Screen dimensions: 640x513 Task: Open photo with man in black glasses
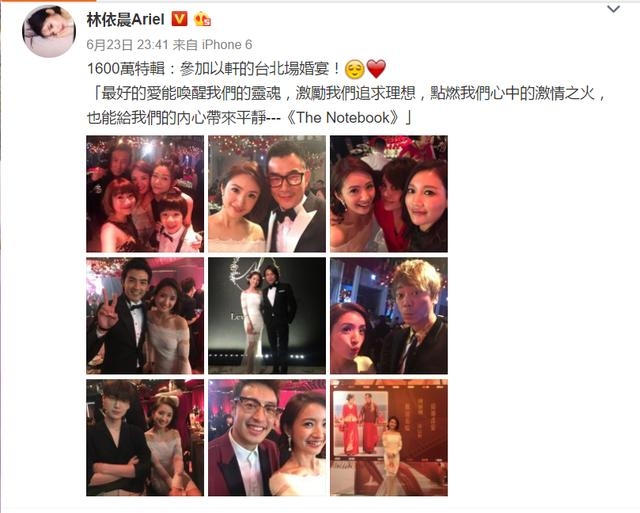(267, 194)
